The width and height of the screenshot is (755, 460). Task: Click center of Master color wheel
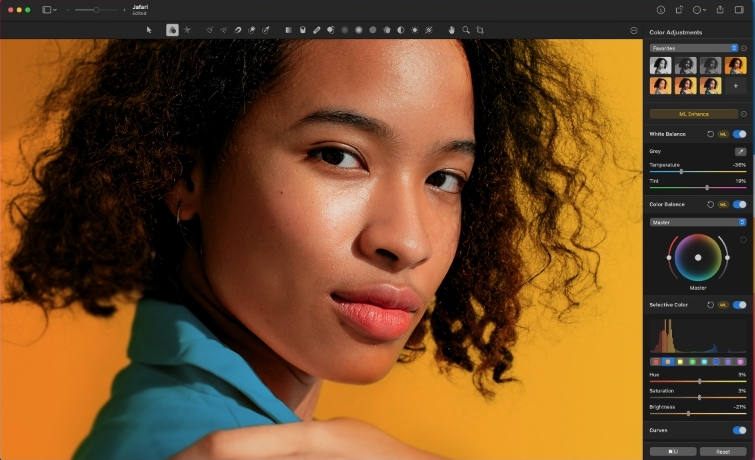pyautogui.click(x=698, y=258)
